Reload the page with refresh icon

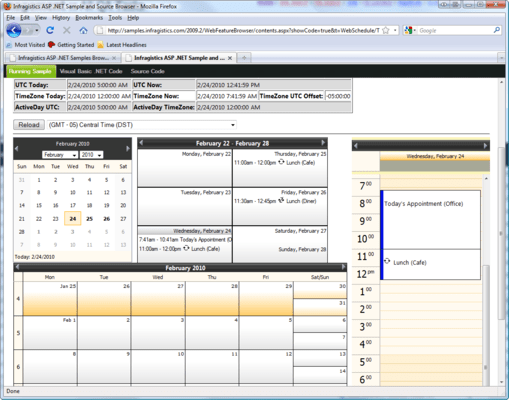(x=50, y=31)
